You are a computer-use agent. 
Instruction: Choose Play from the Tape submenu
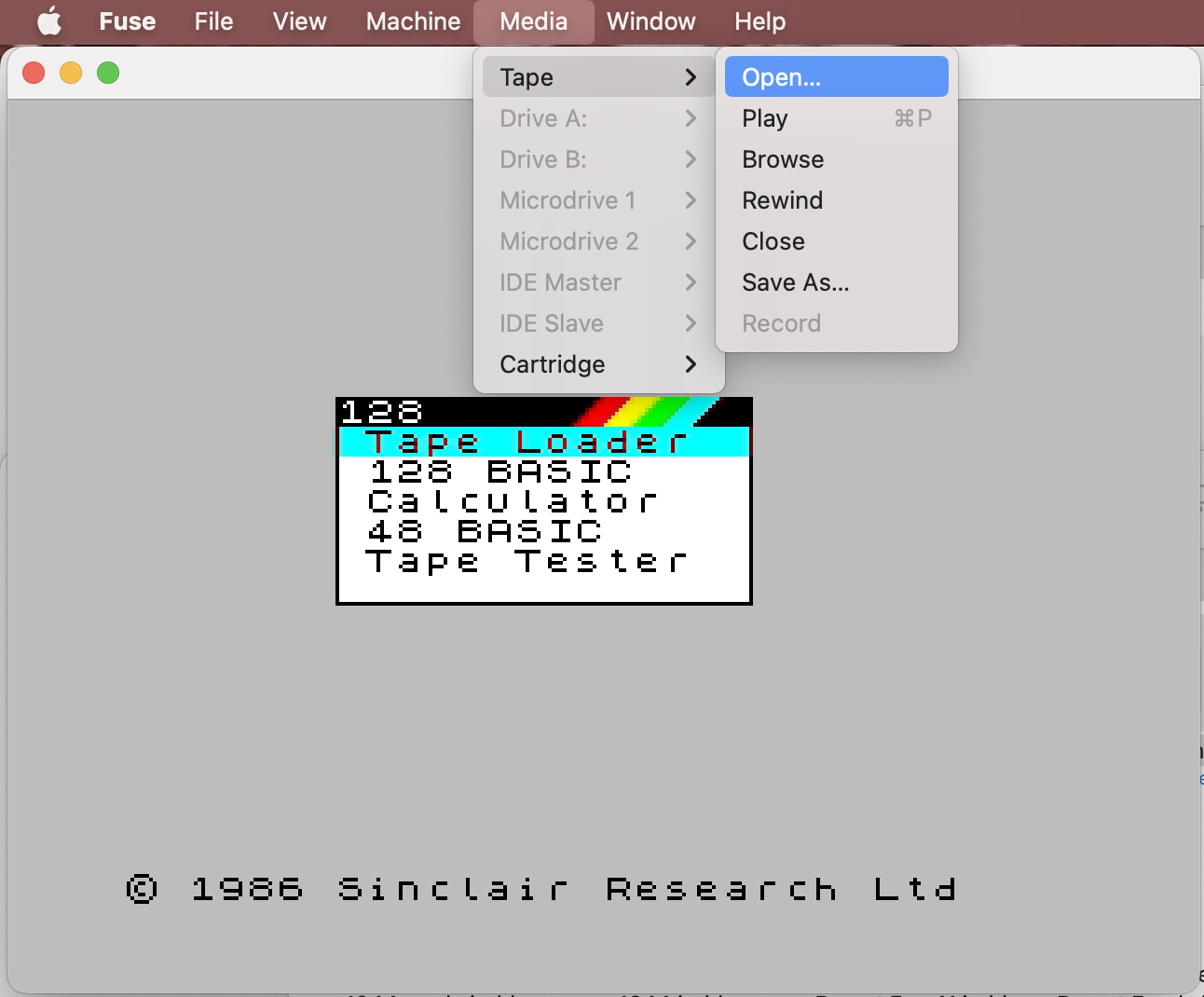(836, 118)
